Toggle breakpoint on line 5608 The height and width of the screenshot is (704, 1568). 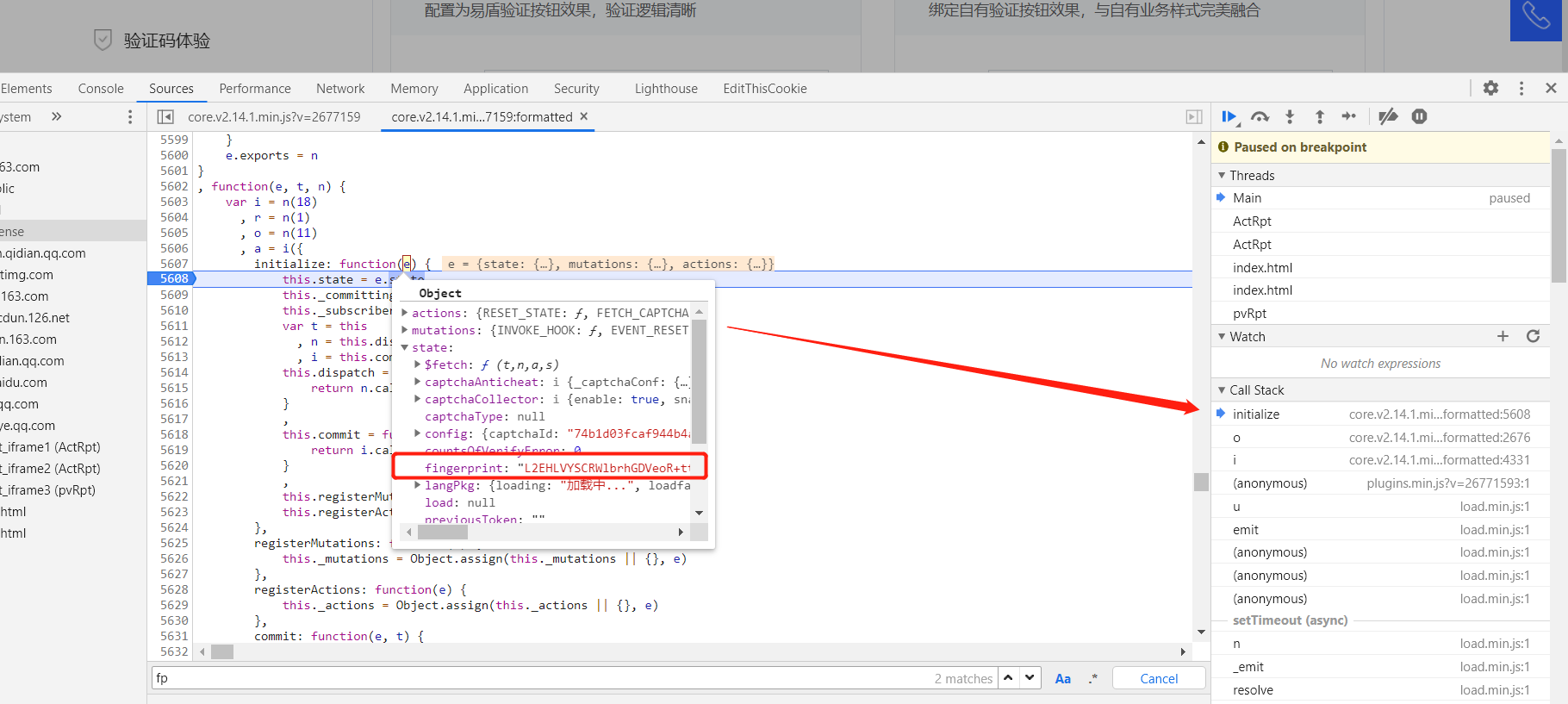coord(173,278)
